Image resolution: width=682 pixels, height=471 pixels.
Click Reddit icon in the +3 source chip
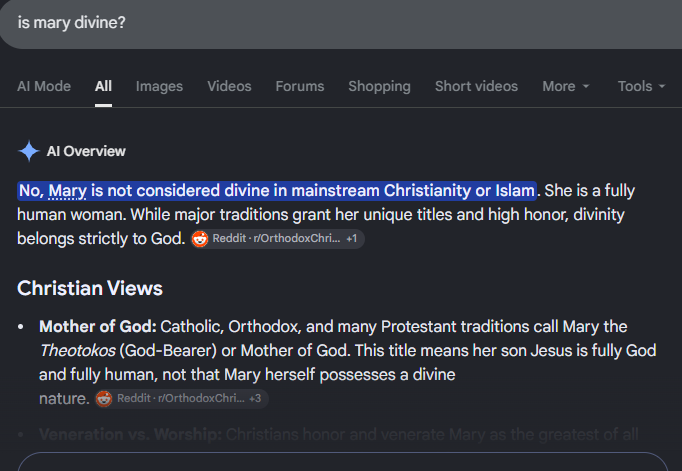point(104,398)
